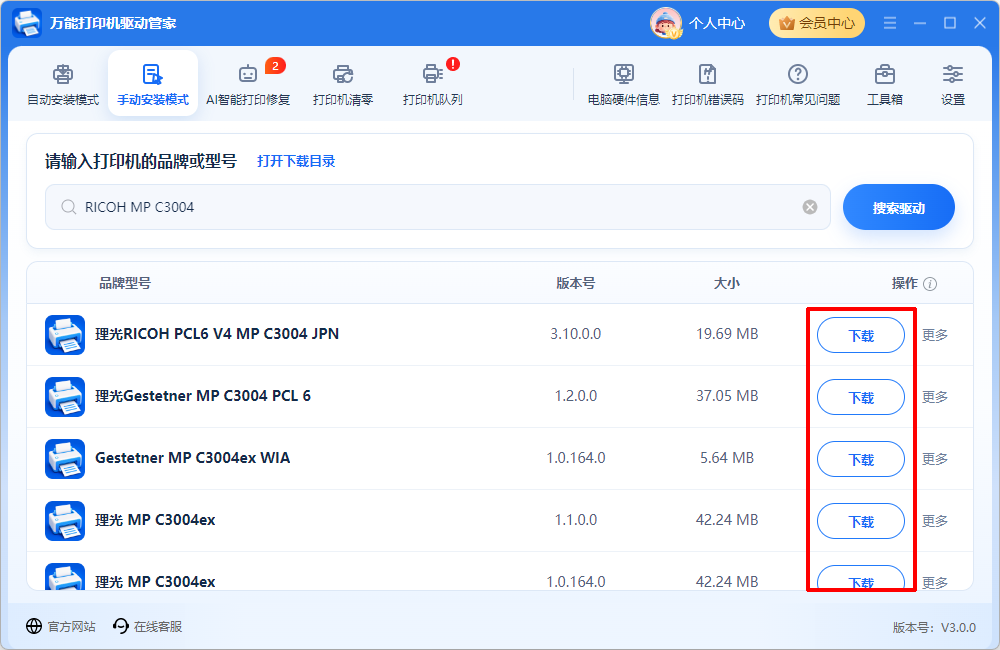Image resolution: width=1000 pixels, height=650 pixels.
Task: Open the 会员中心 membership button
Action: point(817,23)
